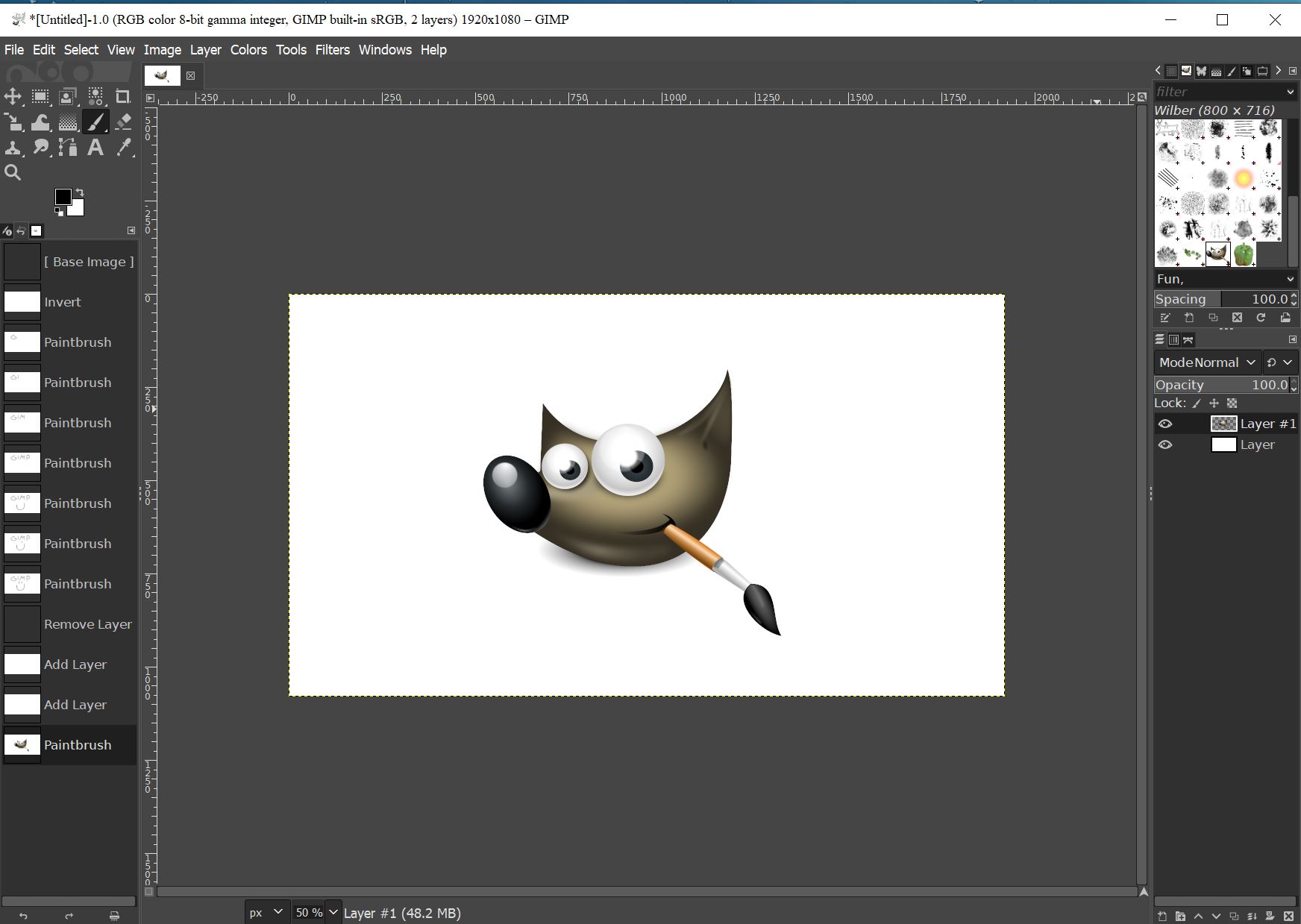Toggle lock position and size
The height and width of the screenshot is (924, 1301).
[1214, 403]
